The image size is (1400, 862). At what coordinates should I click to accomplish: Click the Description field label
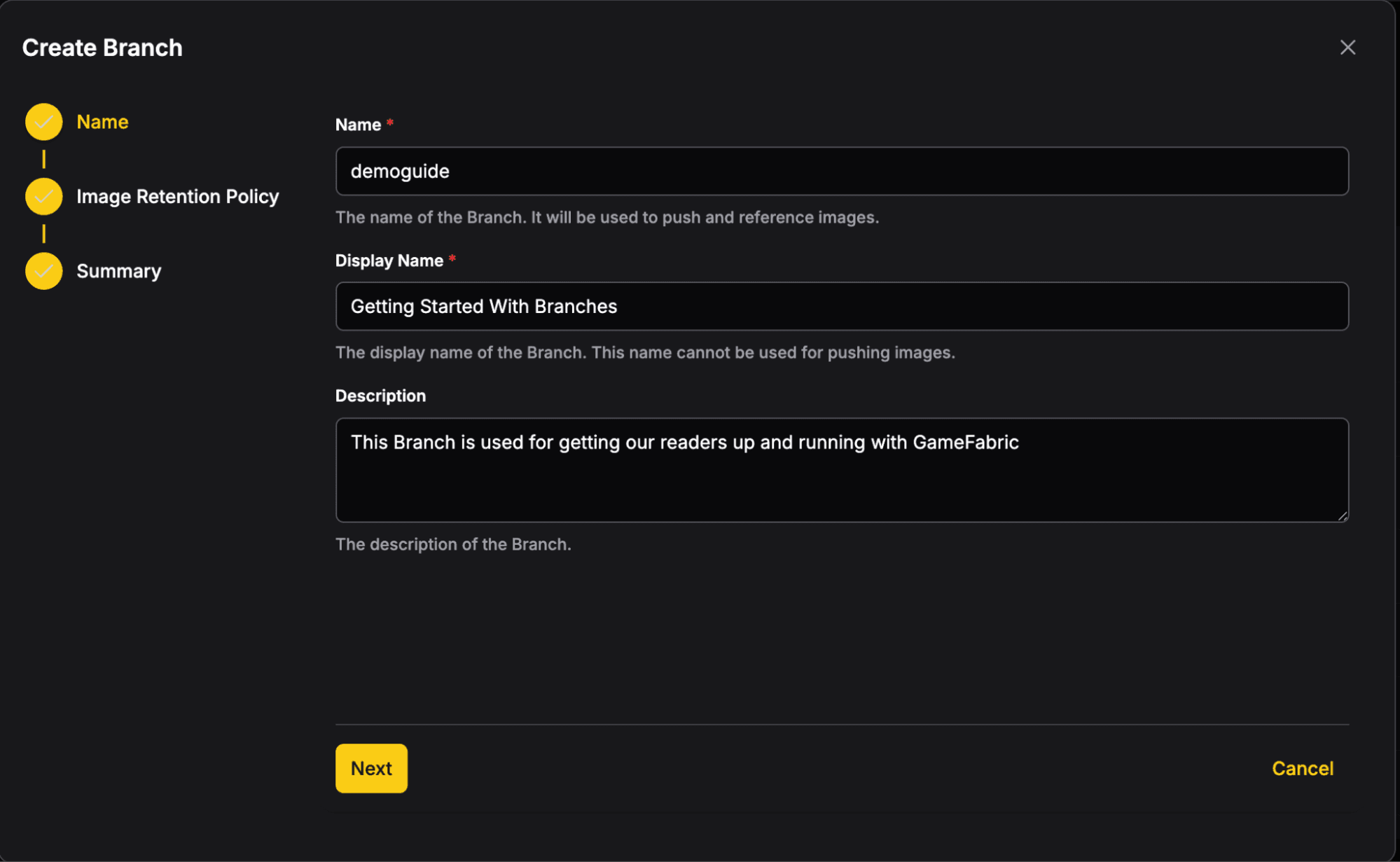(380, 396)
